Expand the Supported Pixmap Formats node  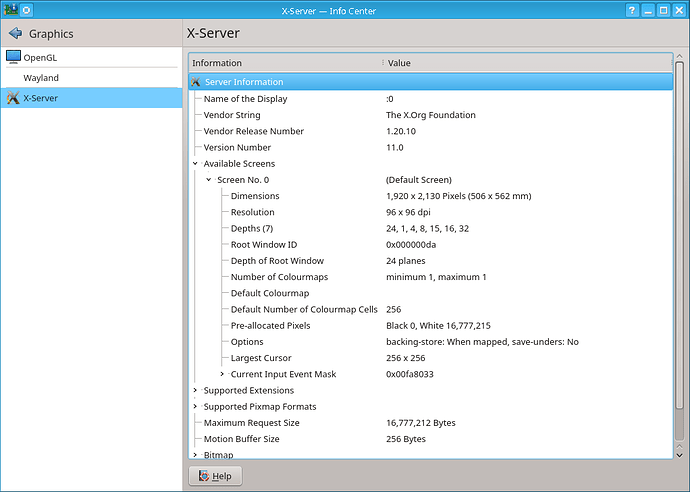[x=195, y=406]
